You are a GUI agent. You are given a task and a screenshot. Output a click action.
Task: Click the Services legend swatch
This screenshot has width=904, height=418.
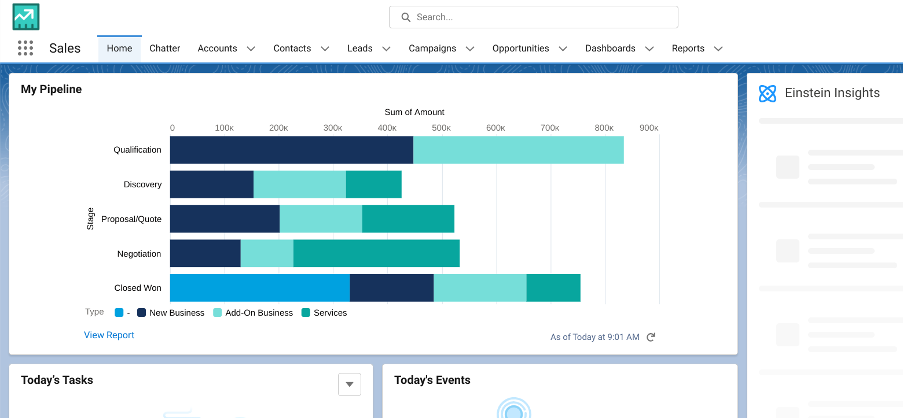[306, 312]
